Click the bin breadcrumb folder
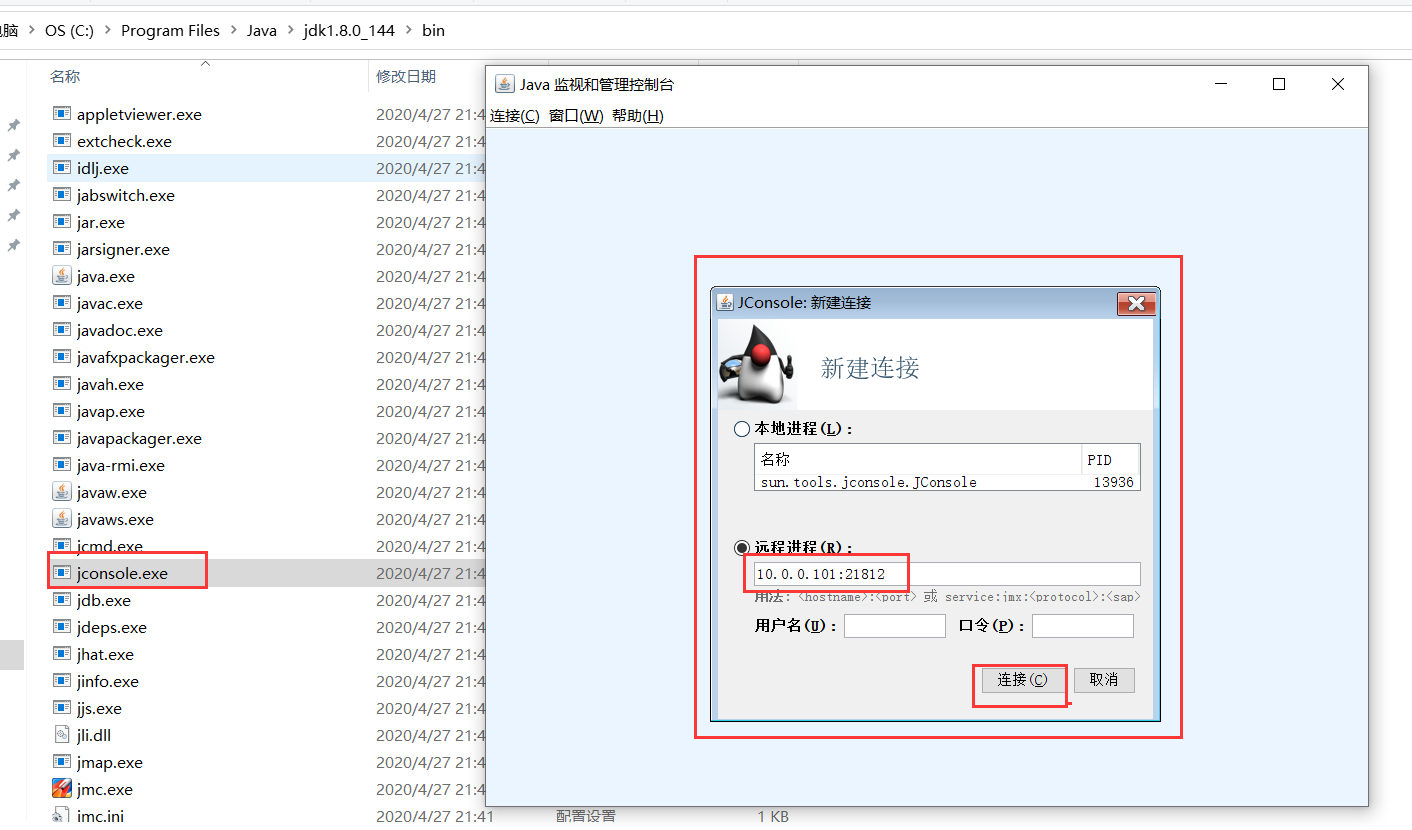The image size is (1412, 830). 433,31
